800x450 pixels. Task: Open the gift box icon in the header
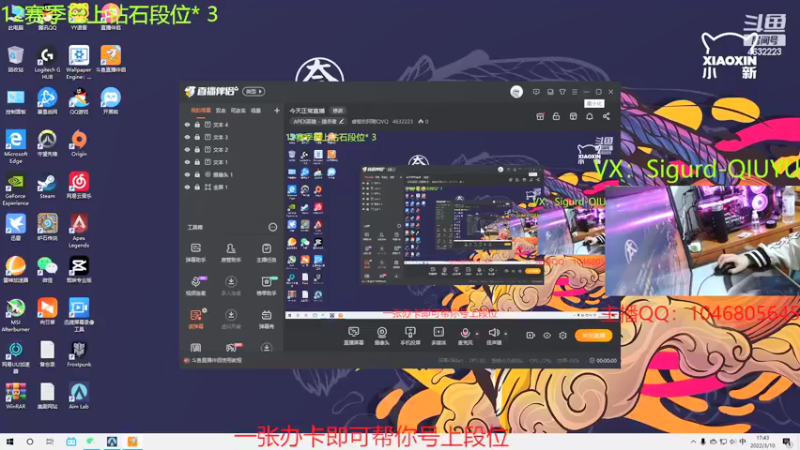540,116
